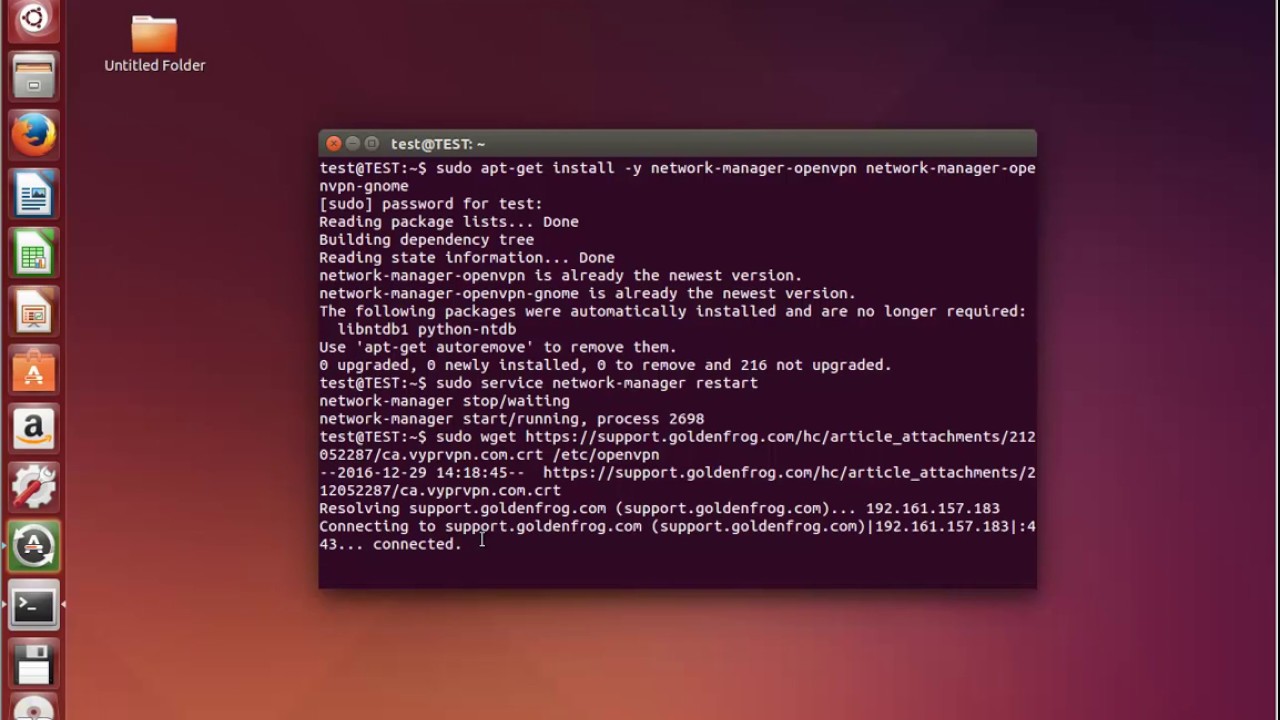The image size is (1280, 720).
Task: Click '[sudo] password for test:' line
Action: point(431,204)
